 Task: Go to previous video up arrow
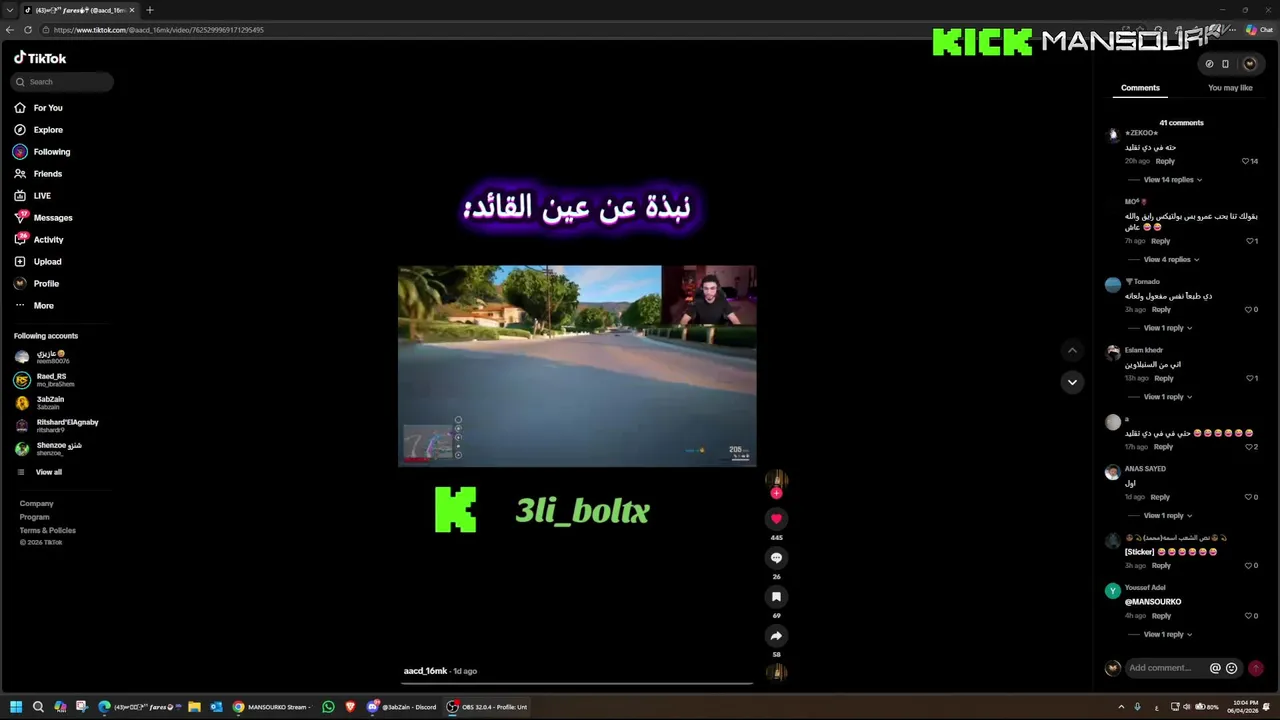(1072, 350)
